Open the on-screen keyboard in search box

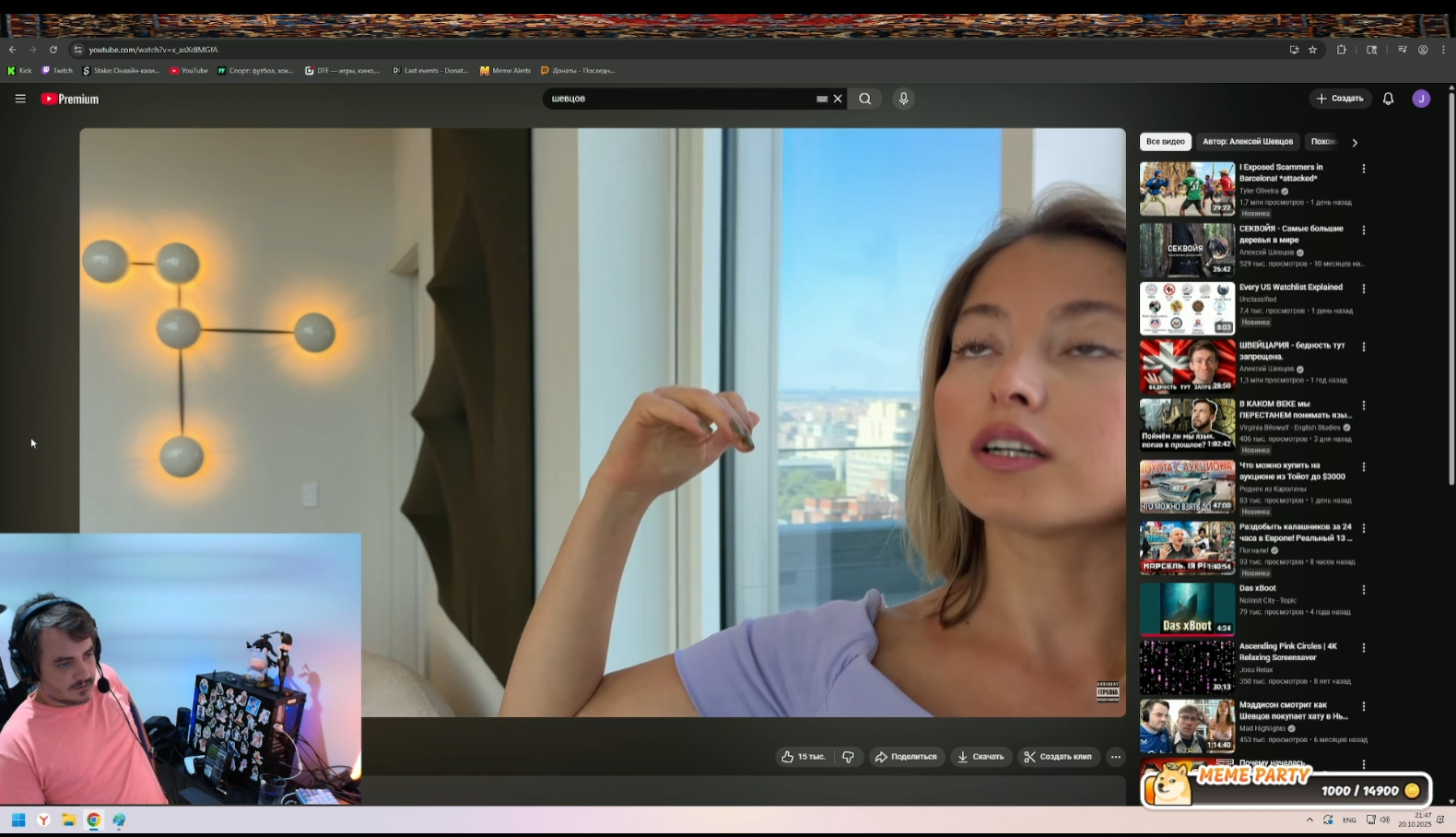(x=821, y=99)
